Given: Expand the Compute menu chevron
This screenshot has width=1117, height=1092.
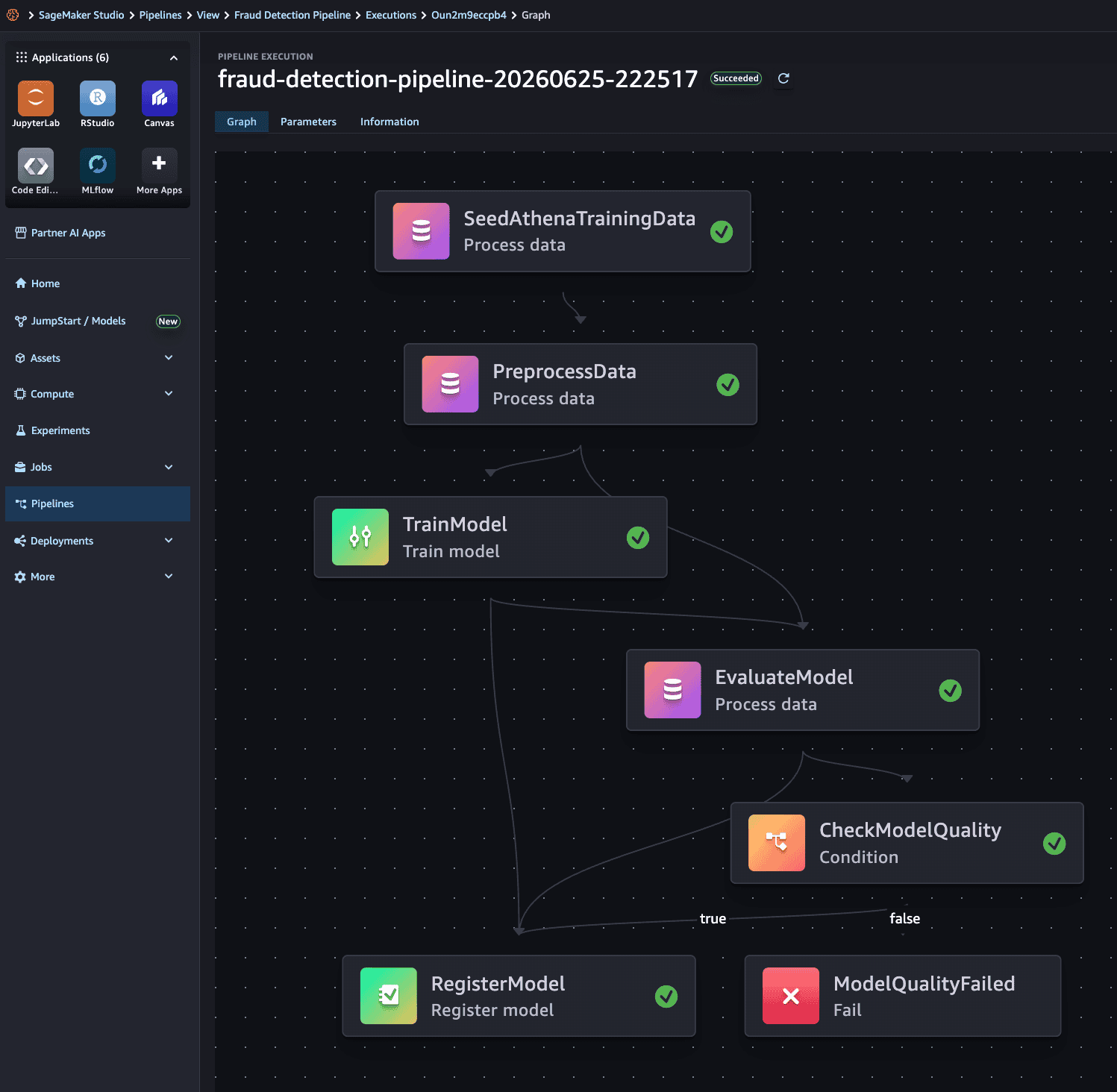Looking at the screenshot, I should click(x=169, y=394).
